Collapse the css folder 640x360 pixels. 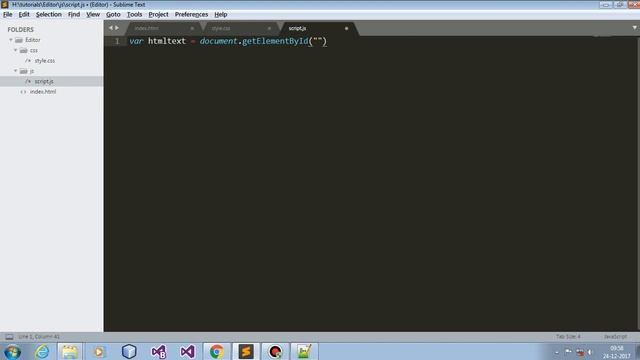16,50
